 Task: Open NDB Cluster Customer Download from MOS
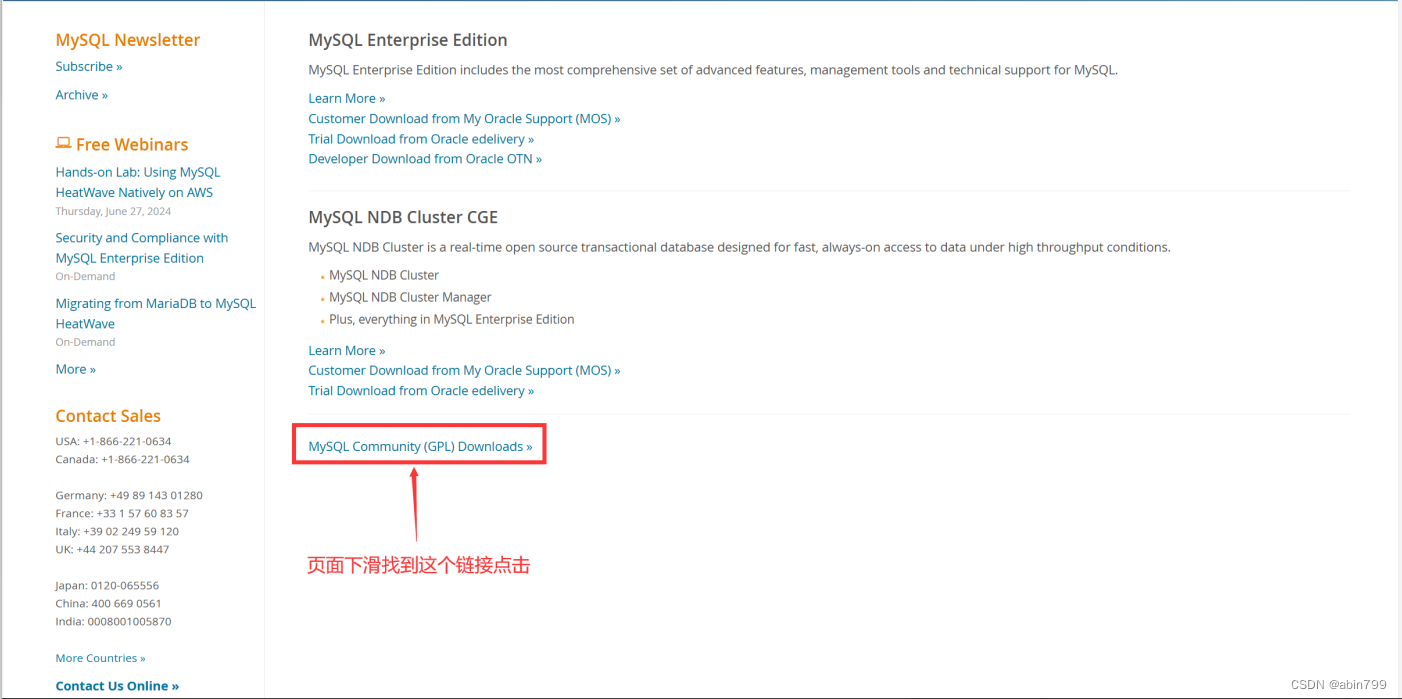(464, 370)
